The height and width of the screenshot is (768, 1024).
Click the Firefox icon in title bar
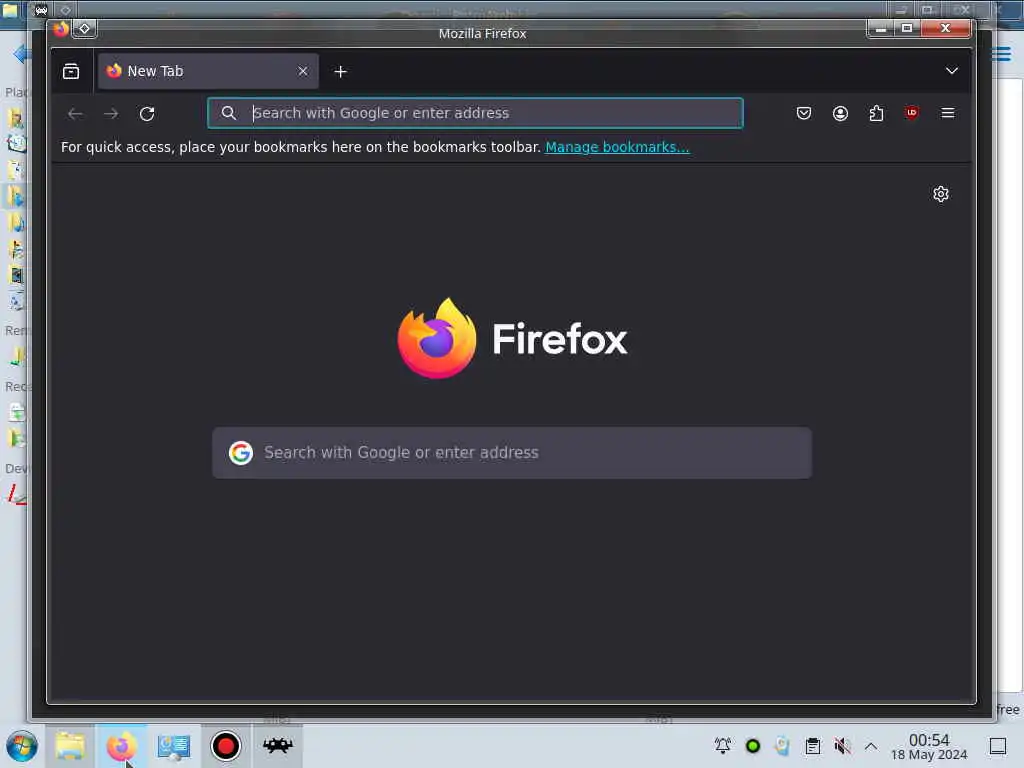pos(61,29)
